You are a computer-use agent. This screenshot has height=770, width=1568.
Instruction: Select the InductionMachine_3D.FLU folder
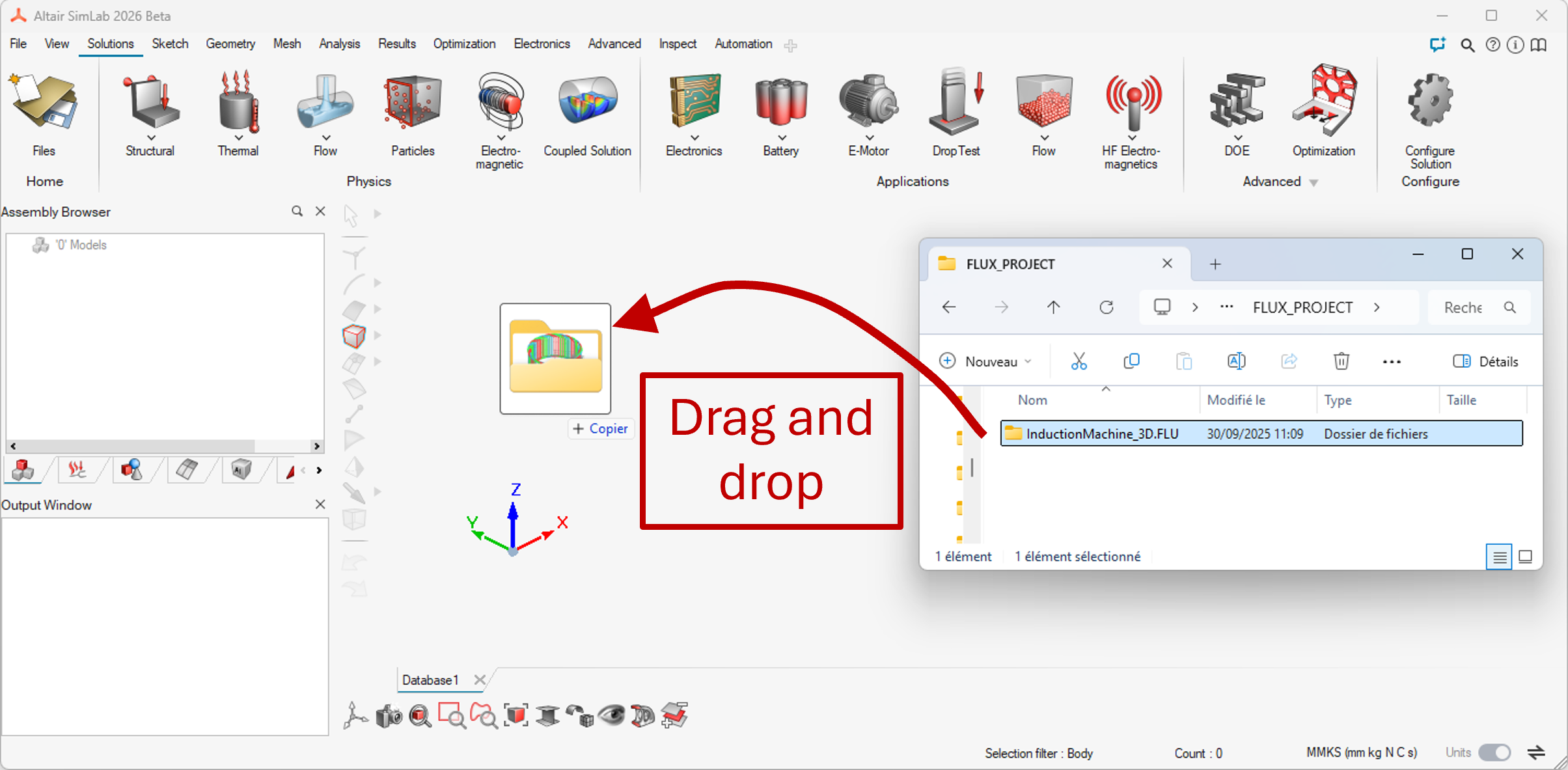point(1101,433)
